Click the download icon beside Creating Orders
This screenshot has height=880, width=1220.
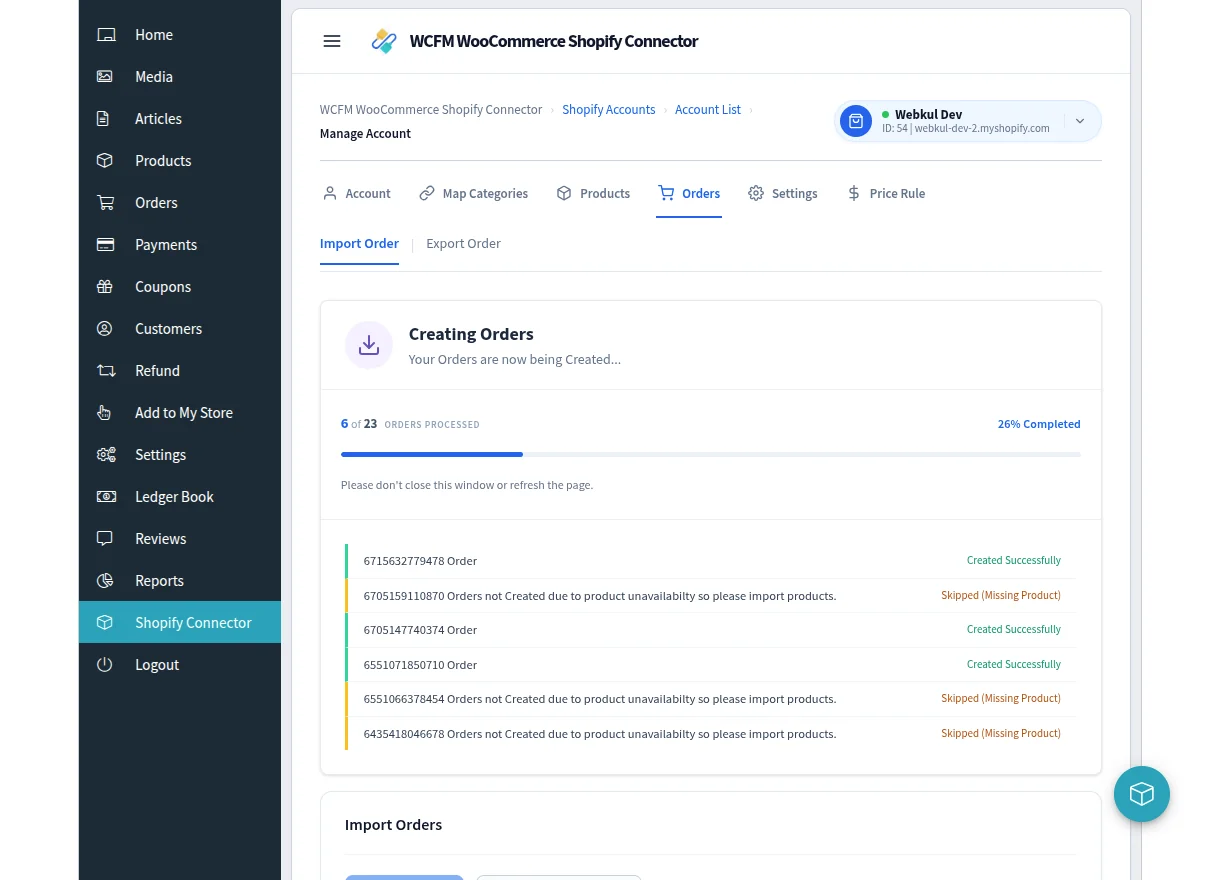click(x=369, y=345)
